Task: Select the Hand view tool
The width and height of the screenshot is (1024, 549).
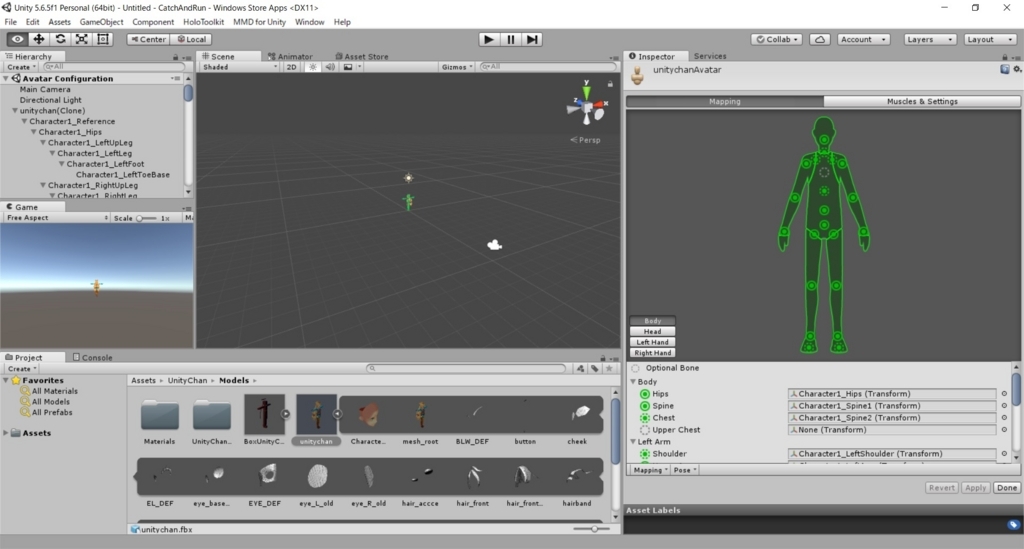Action: [17, 39]
